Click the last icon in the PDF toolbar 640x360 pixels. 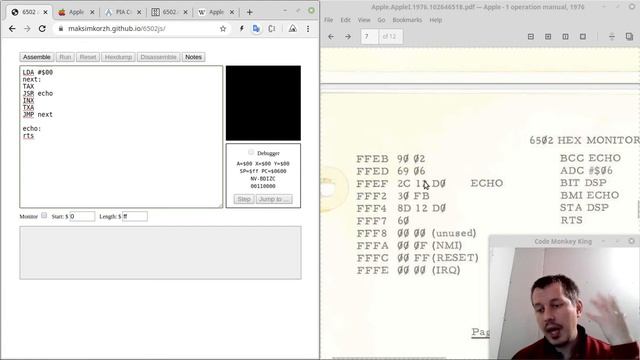pos(629,37)
